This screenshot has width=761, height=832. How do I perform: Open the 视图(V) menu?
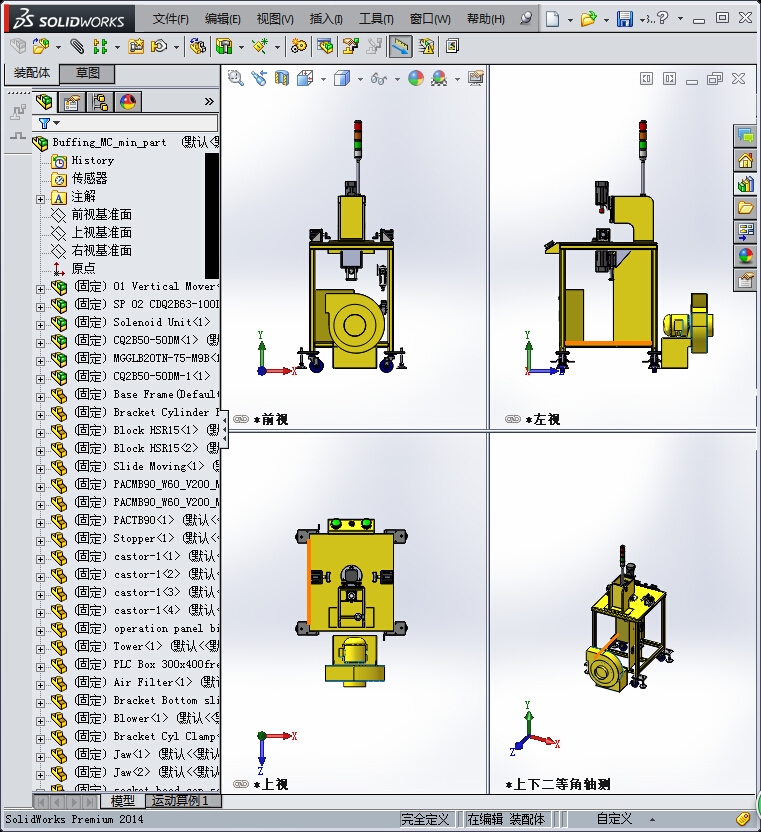(x=275, y=19)
